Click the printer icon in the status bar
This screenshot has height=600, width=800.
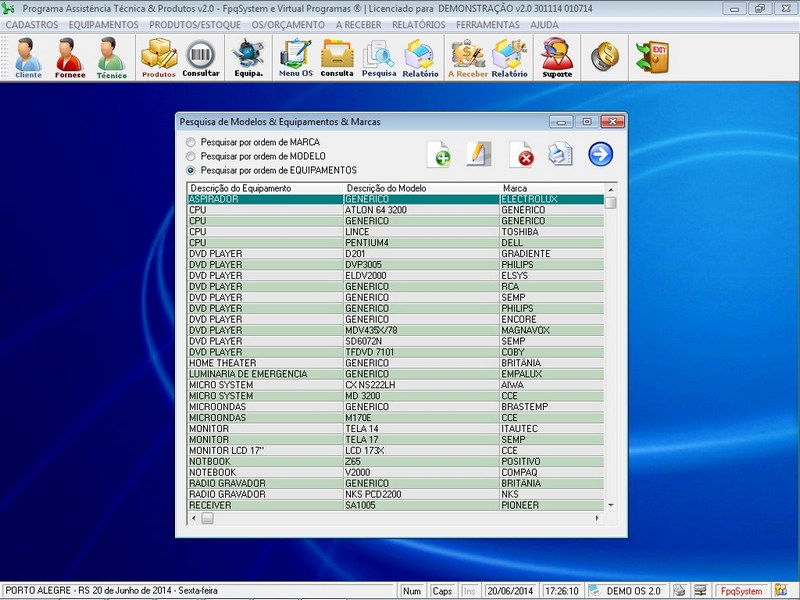click(x=679, y=591)
